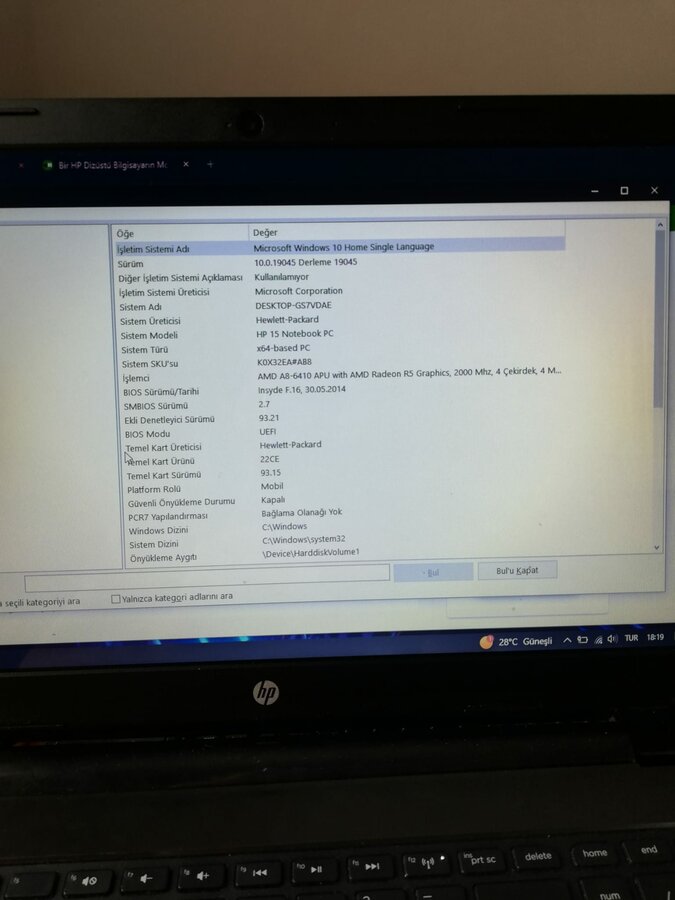Click the Değer column header

pyautogui.click(x=406, y=232)
